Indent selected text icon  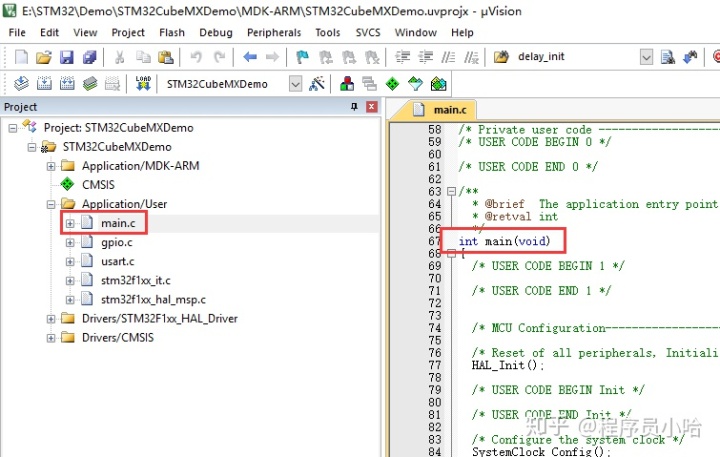tap(403, 57)
